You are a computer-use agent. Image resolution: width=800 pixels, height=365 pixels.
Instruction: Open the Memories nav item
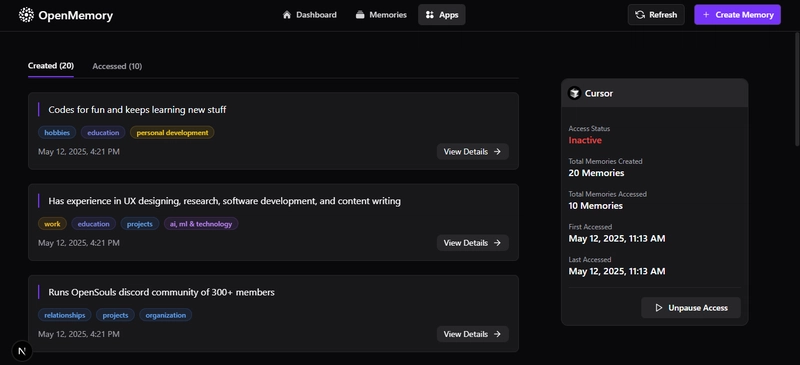click(x=381, y=15)
